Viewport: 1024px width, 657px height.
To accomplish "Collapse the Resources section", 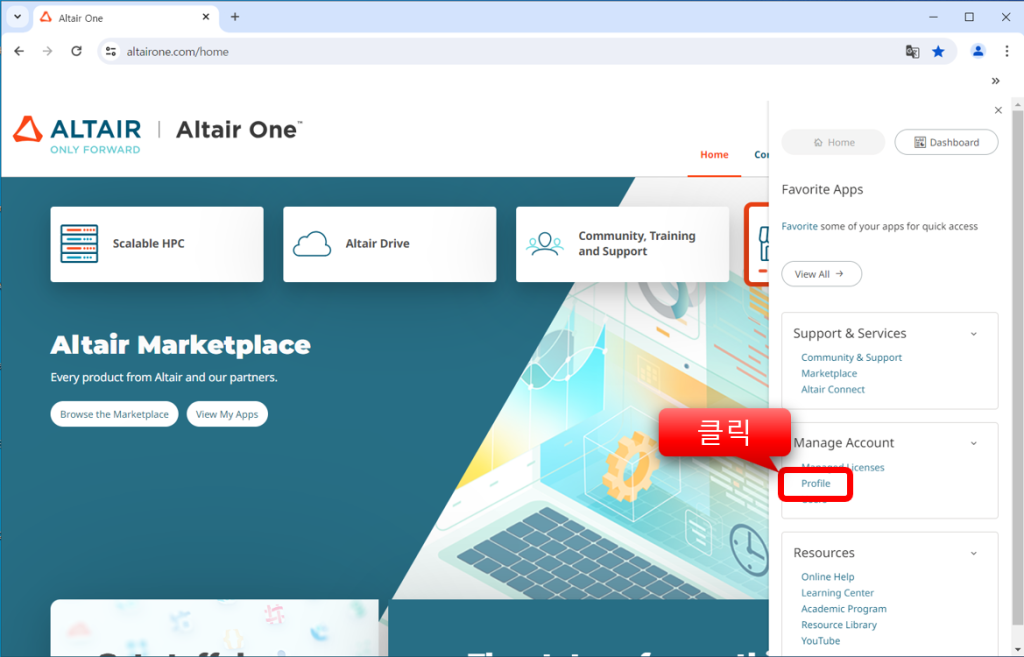I will click(973, 553).
